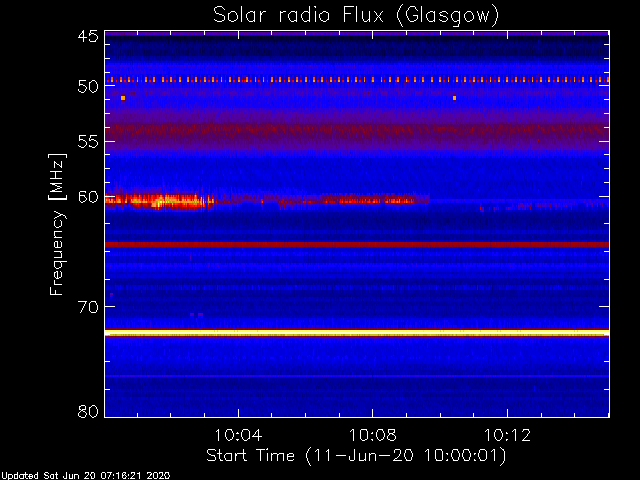This screenshot has width=640, height=480.
Task: Click the '80' frequency tick label
Action: pos(88,411)
